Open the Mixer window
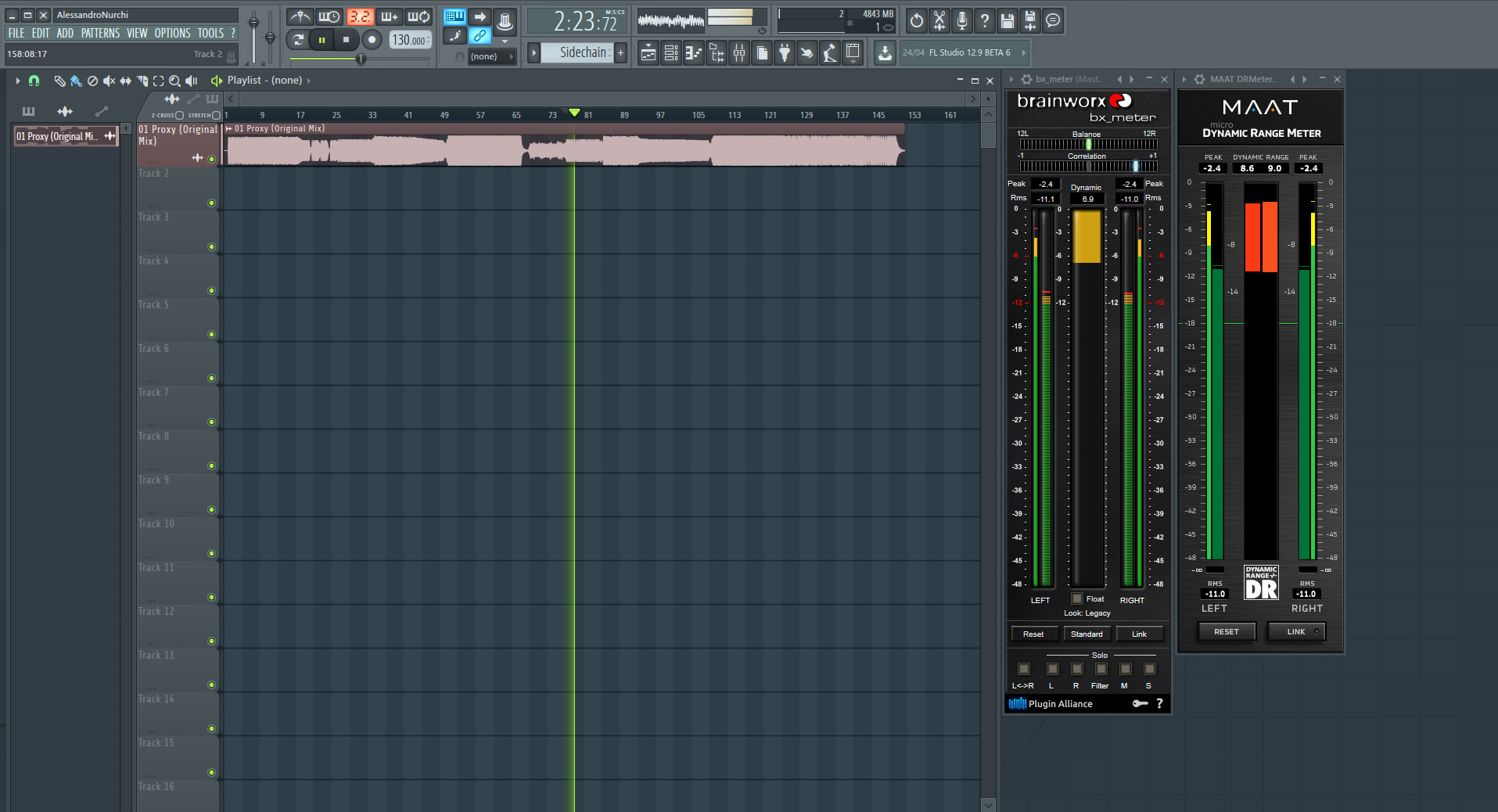The height and width of the screenshot is (812, 1498). coord(739,53)
